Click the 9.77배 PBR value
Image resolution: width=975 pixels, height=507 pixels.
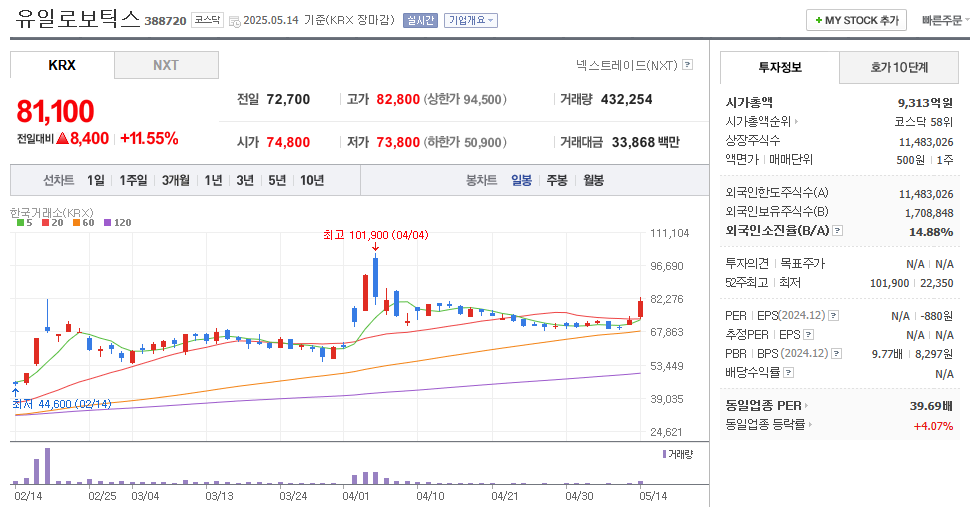pyautogui.click(x=887, y=354)
